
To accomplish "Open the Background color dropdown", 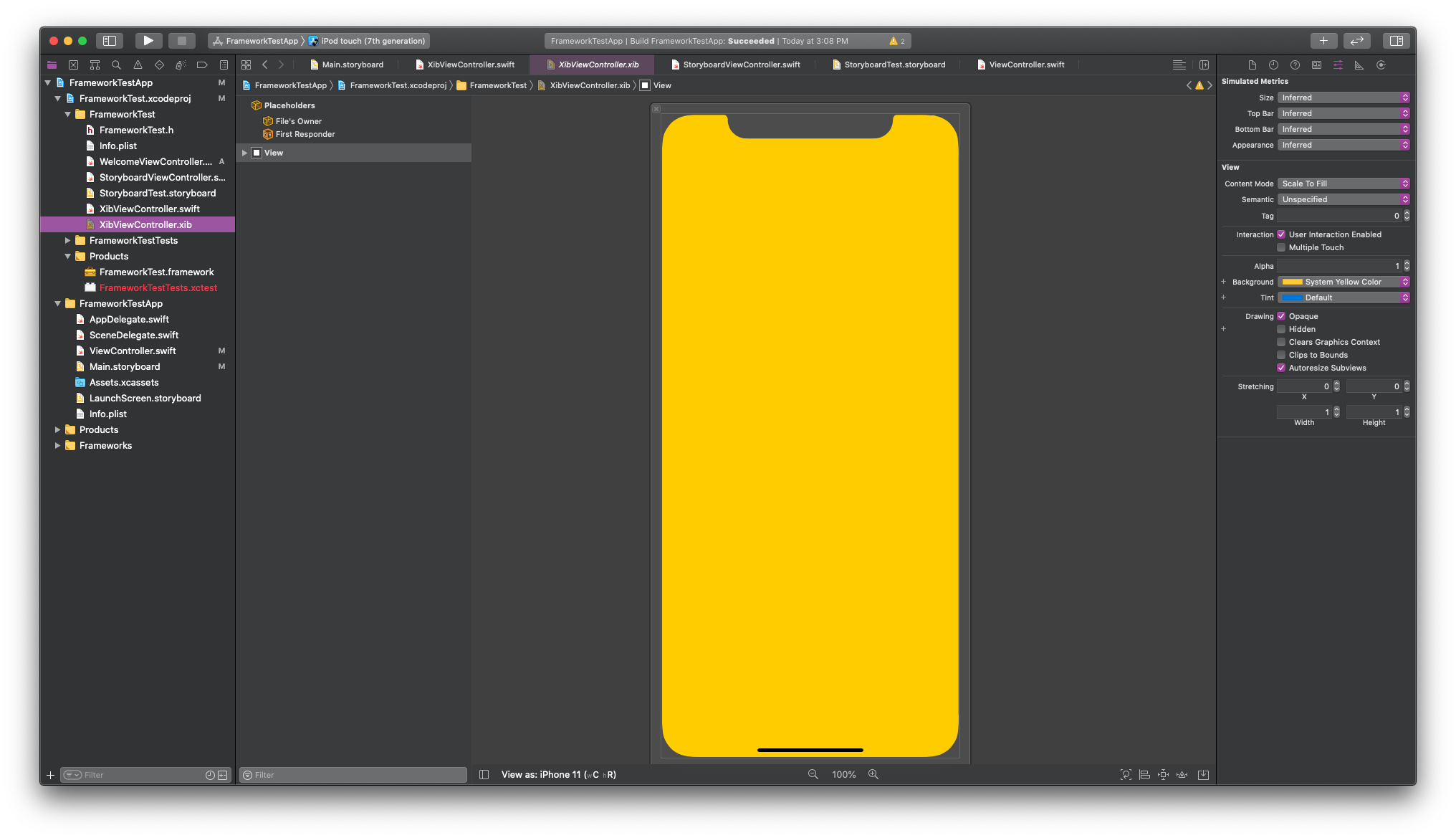I will pyautogui.click(x=1343, y=282).
